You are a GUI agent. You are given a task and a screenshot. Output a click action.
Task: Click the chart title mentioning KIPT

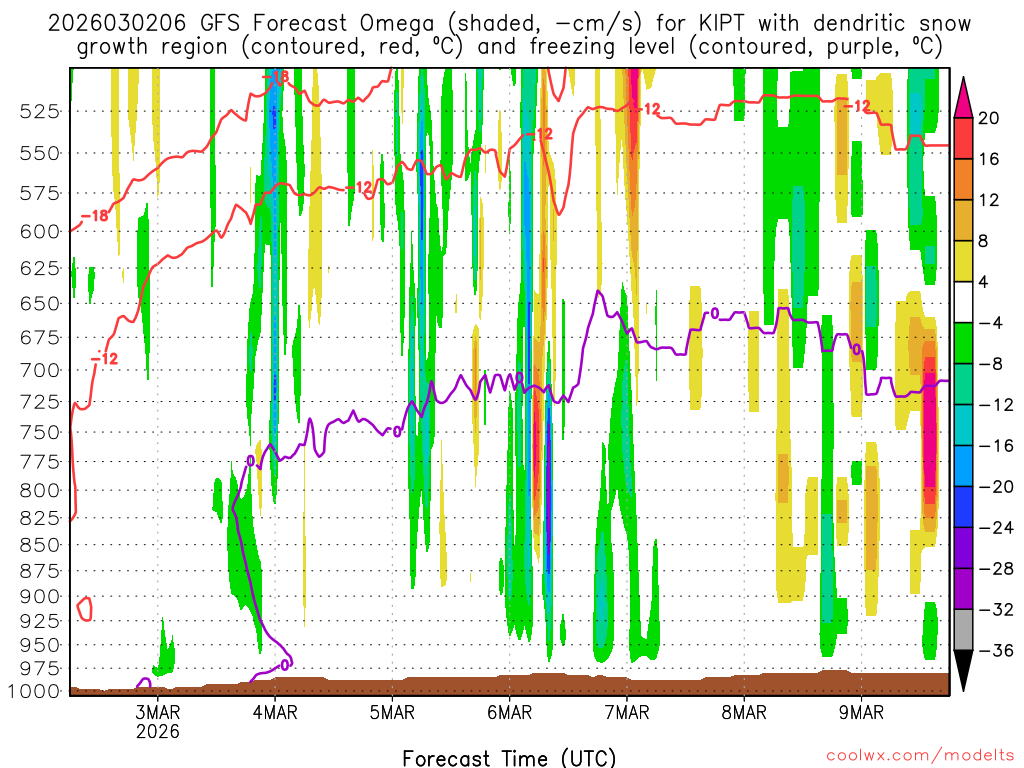click(x=509, y=35)
